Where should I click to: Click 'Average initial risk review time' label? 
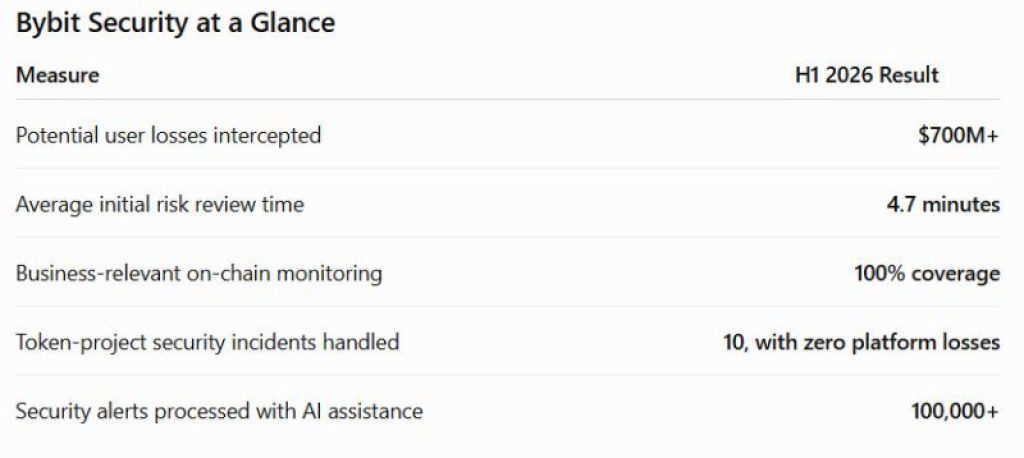[160, 204]
